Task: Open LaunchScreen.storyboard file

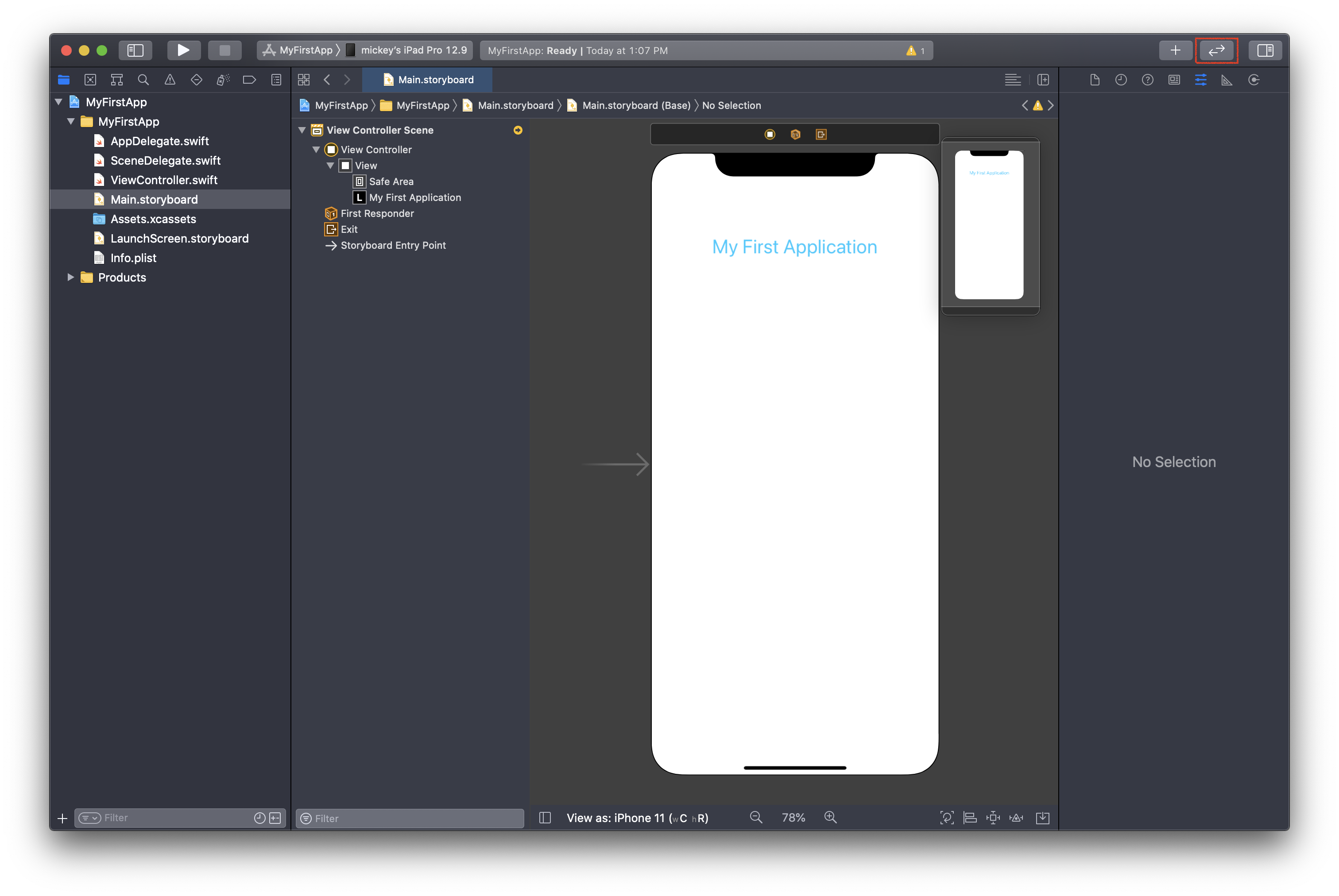Action: tap(179, 238)
